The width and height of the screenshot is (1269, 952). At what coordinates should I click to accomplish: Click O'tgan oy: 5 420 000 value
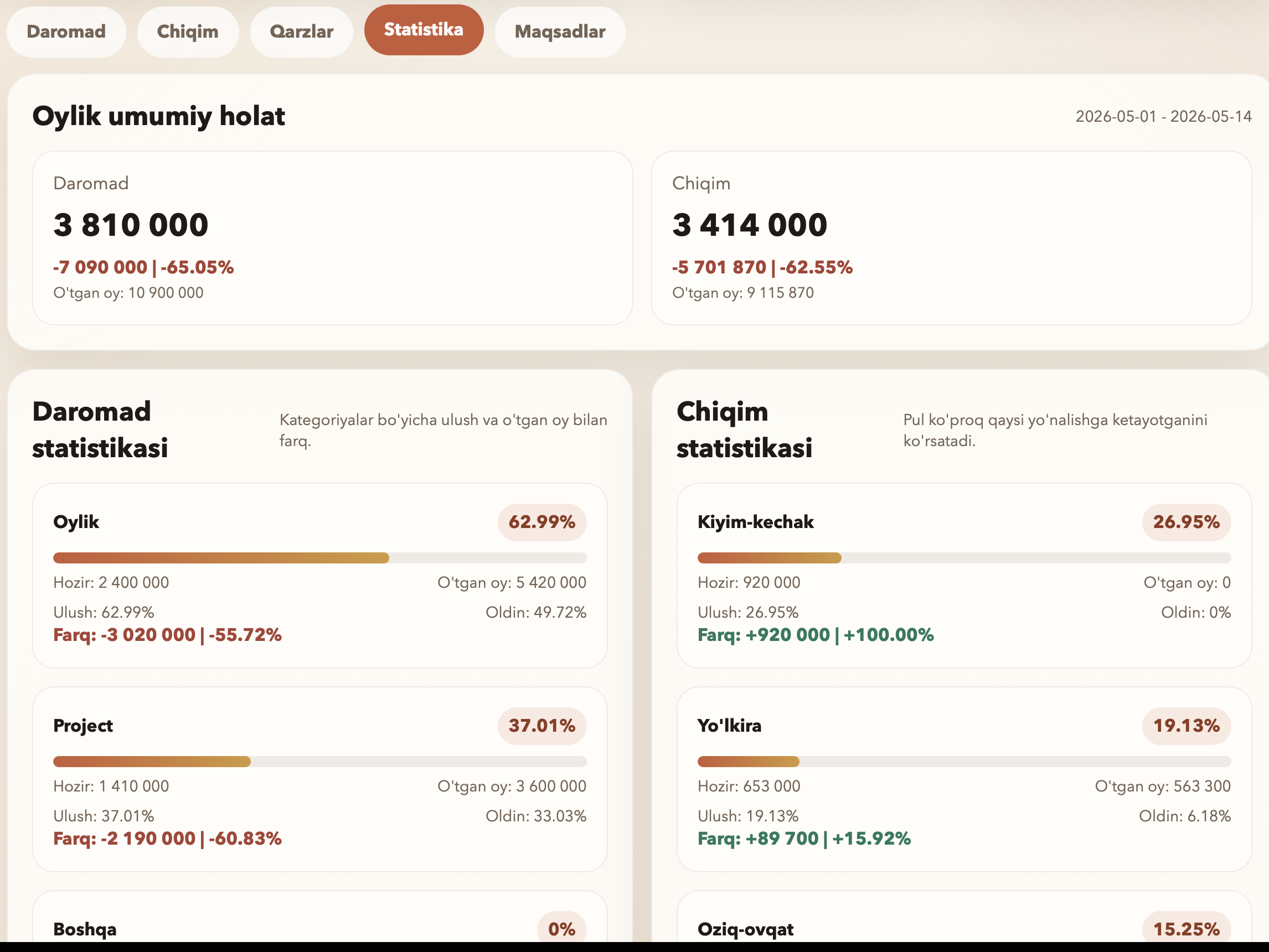512,583
